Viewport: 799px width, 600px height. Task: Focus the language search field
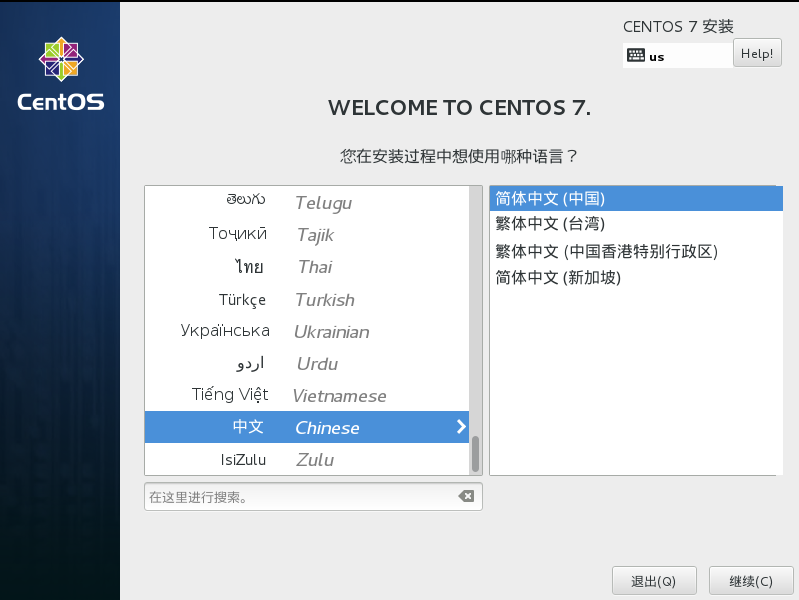click(313, 497)
